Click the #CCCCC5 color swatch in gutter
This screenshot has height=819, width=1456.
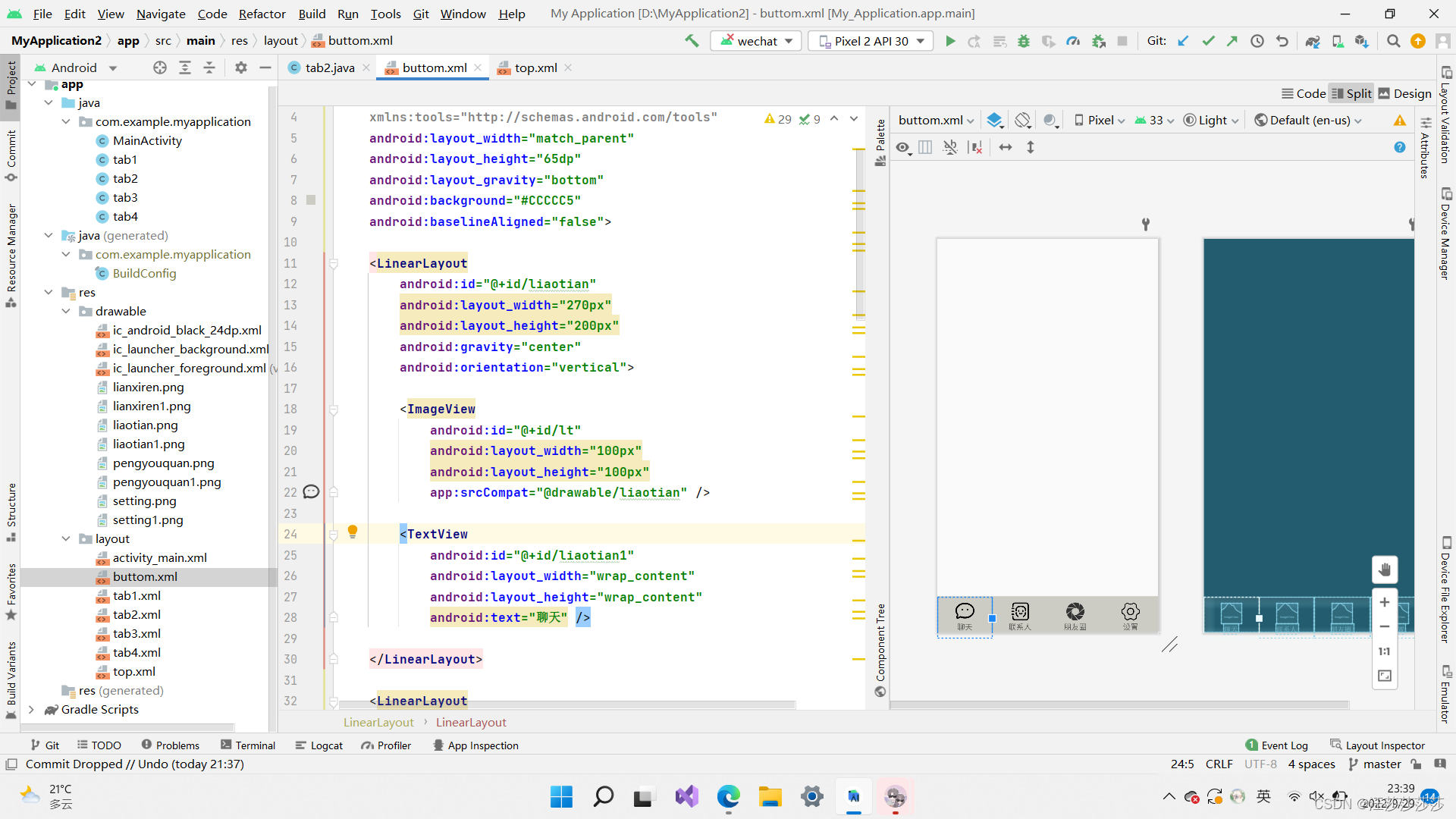point(311,200)
